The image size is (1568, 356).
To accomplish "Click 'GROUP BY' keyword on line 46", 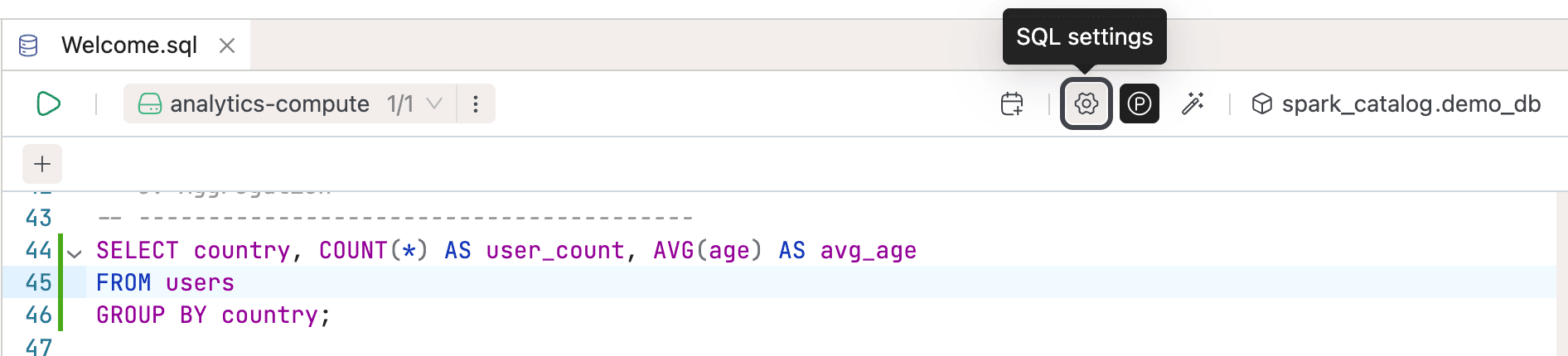I will (x=152, y=315).
